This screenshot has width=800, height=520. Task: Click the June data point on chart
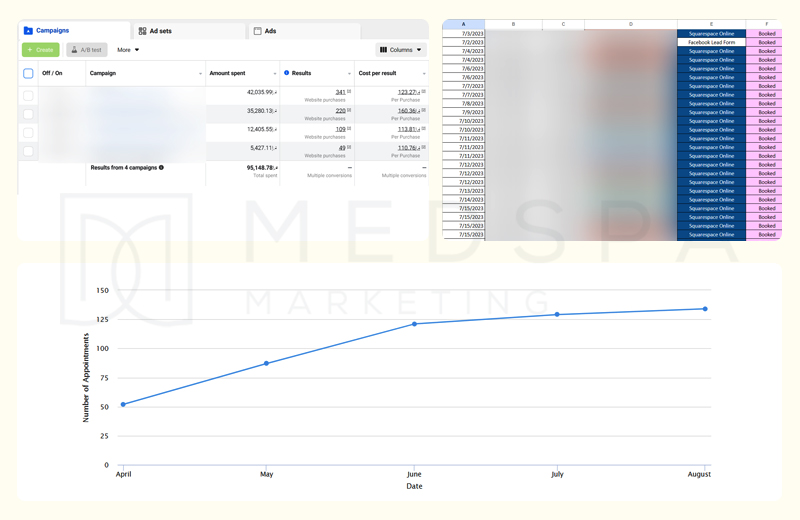[x=415, y=324]
